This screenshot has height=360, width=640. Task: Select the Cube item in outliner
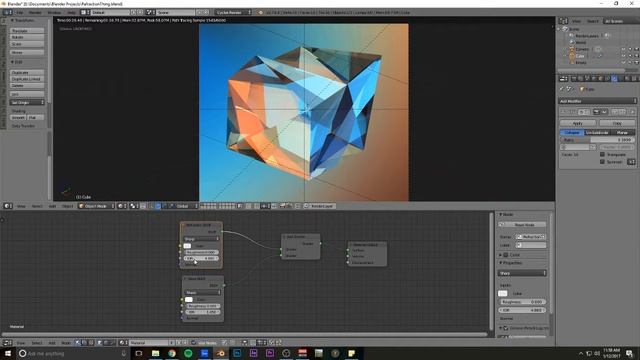580,56
